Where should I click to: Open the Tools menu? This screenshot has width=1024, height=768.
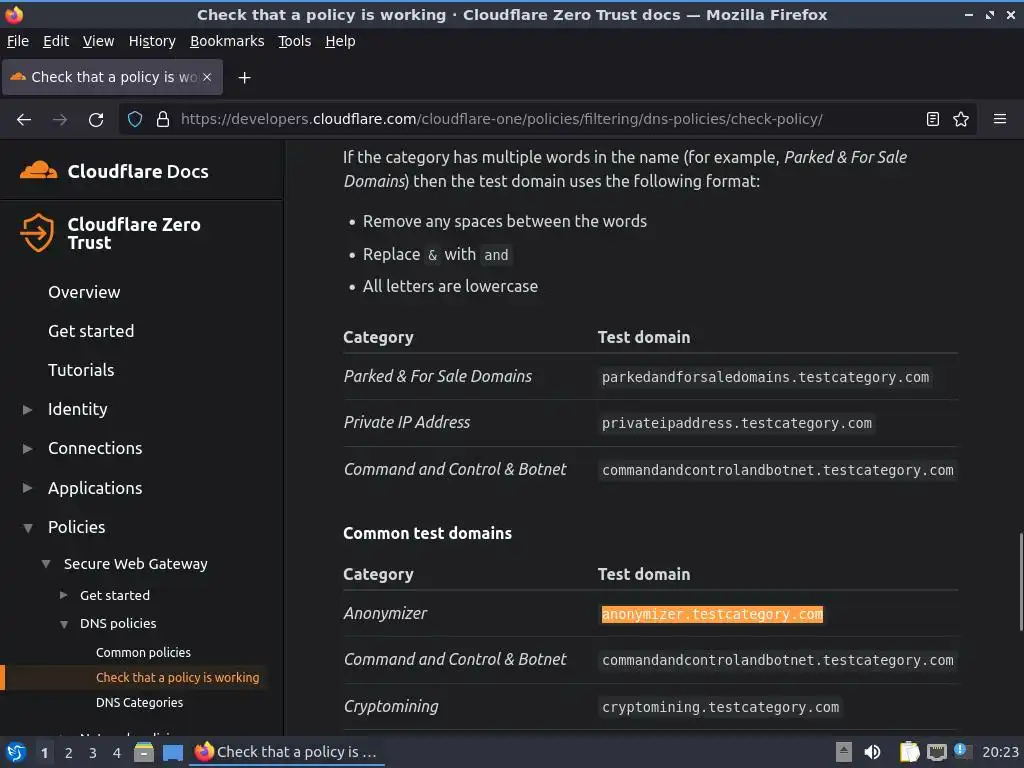point(295,41)
